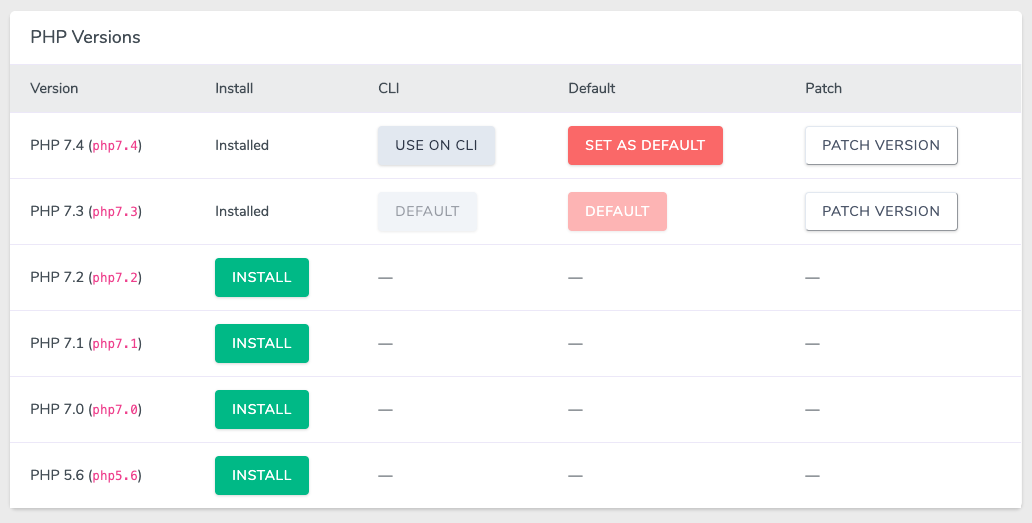Click Patch Version button for PHP 7.3
This screenshot has width=1032, height=523.
881,211
